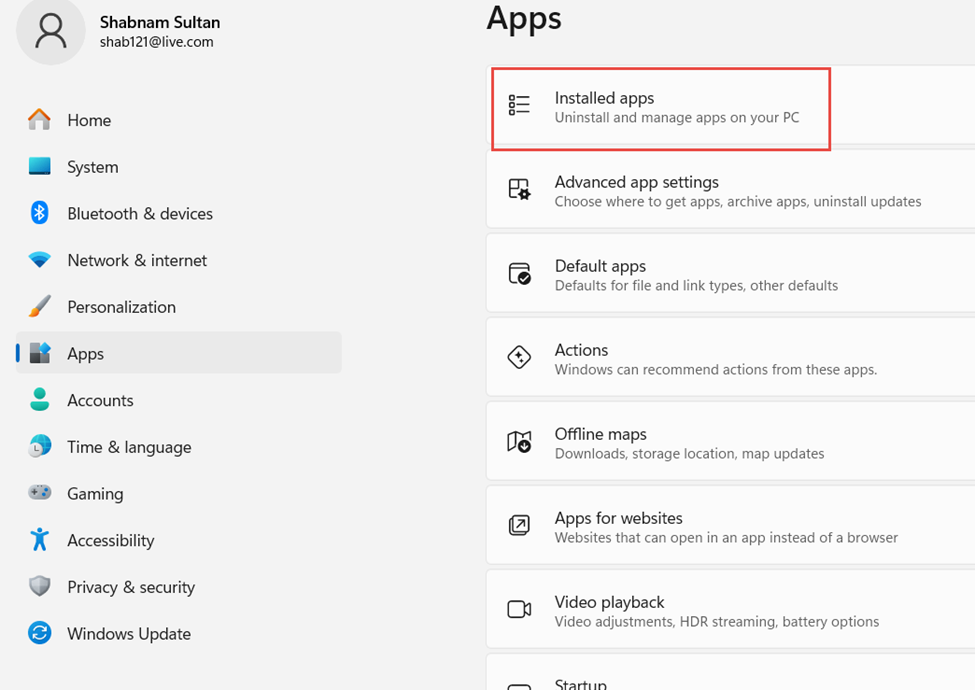Open Video playback settings
This screenshot has height=690, width=975.
click(731, 609)
